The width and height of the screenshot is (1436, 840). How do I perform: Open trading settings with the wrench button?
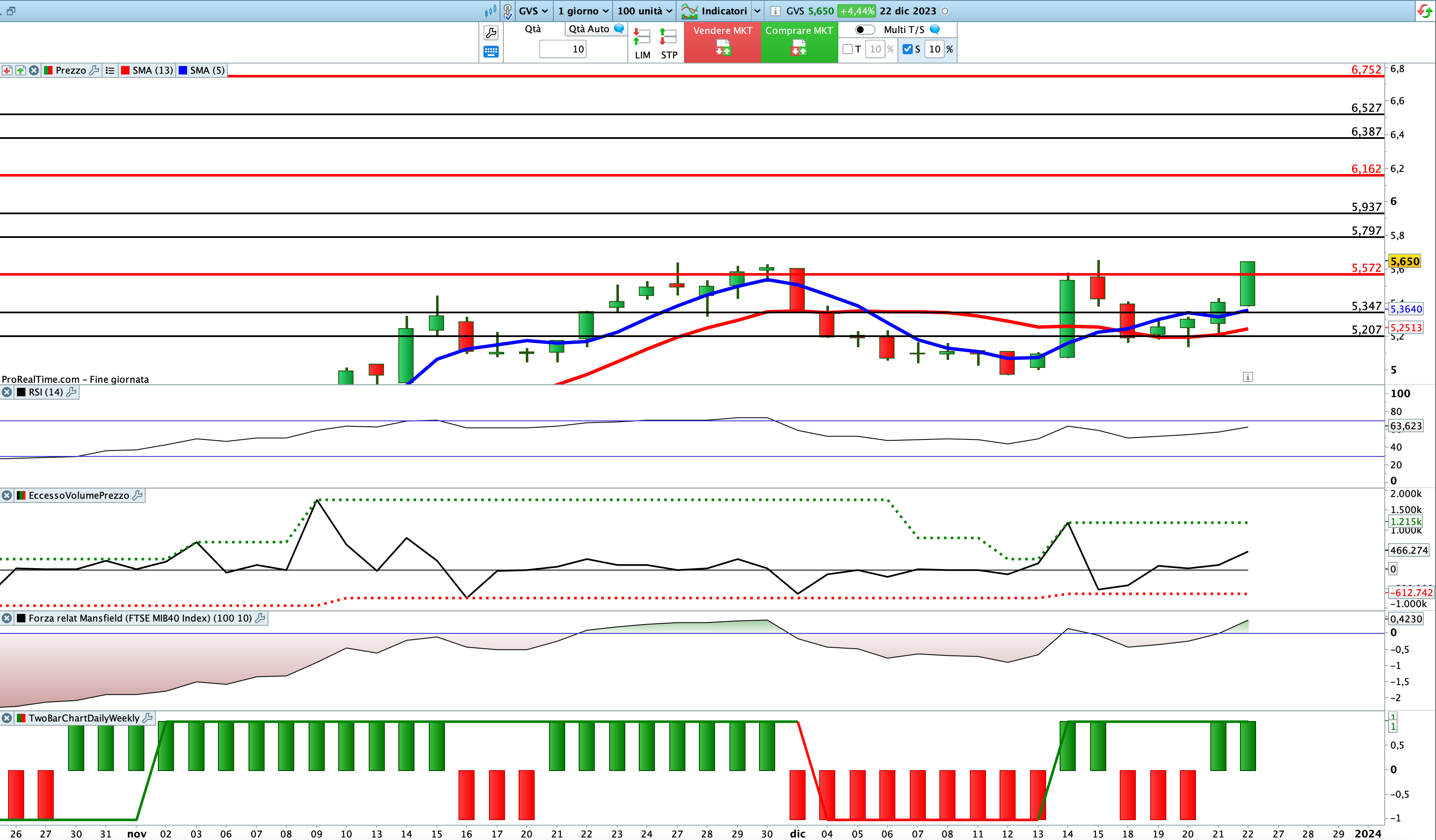click(491, 33)
